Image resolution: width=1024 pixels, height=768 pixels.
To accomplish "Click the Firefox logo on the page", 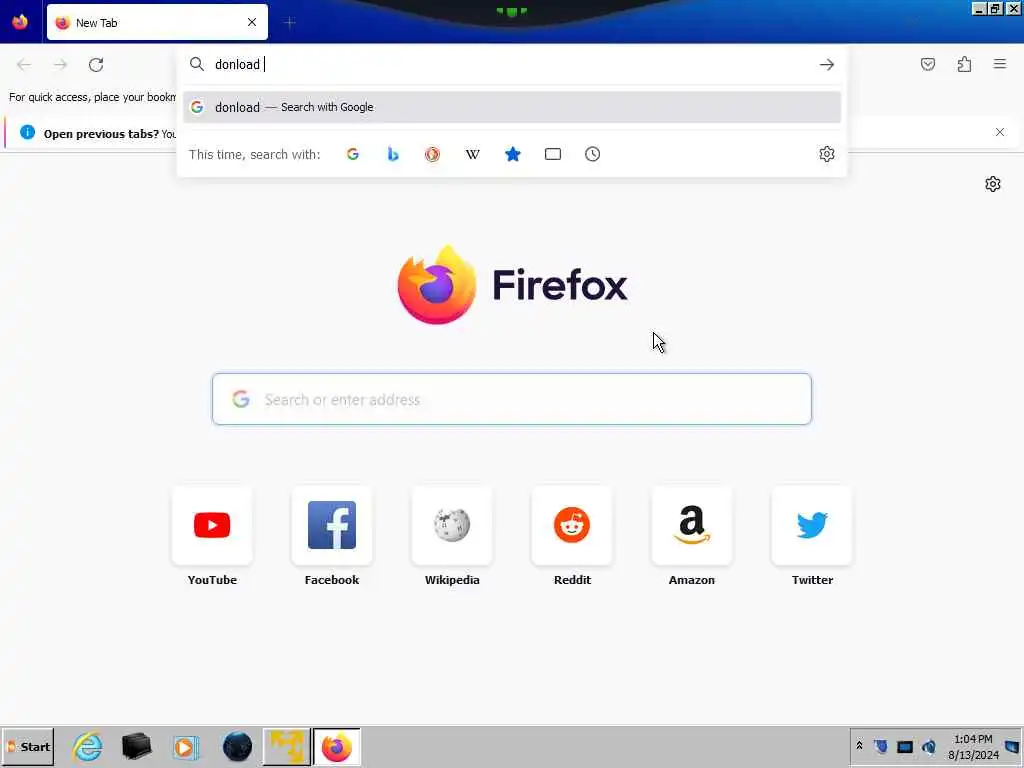I will (x=437, y=285).
